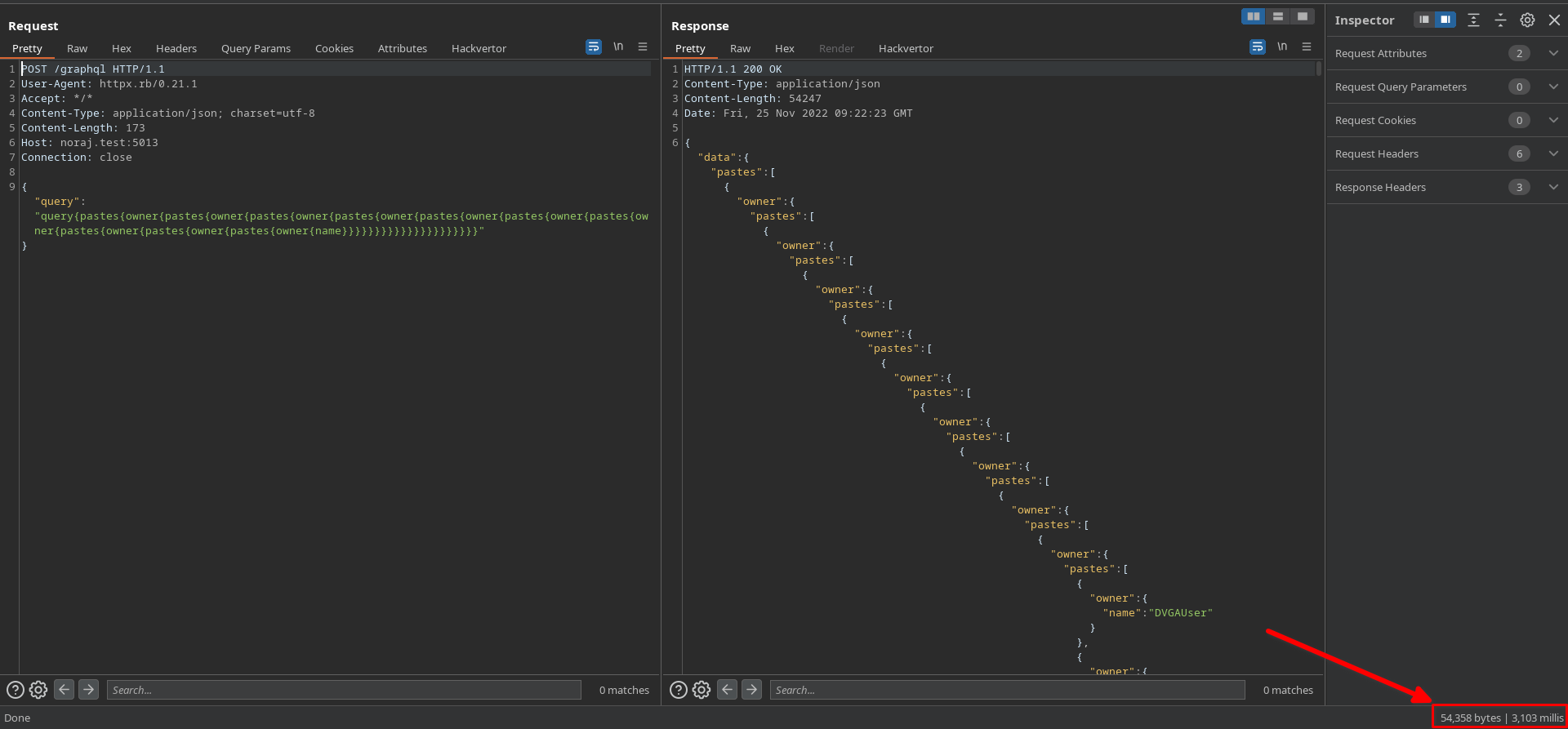Toggle word wrap icon in Response panel
Viewport: 1568px width, 729px height.
pyautogui.click(x=1258, y=47)
